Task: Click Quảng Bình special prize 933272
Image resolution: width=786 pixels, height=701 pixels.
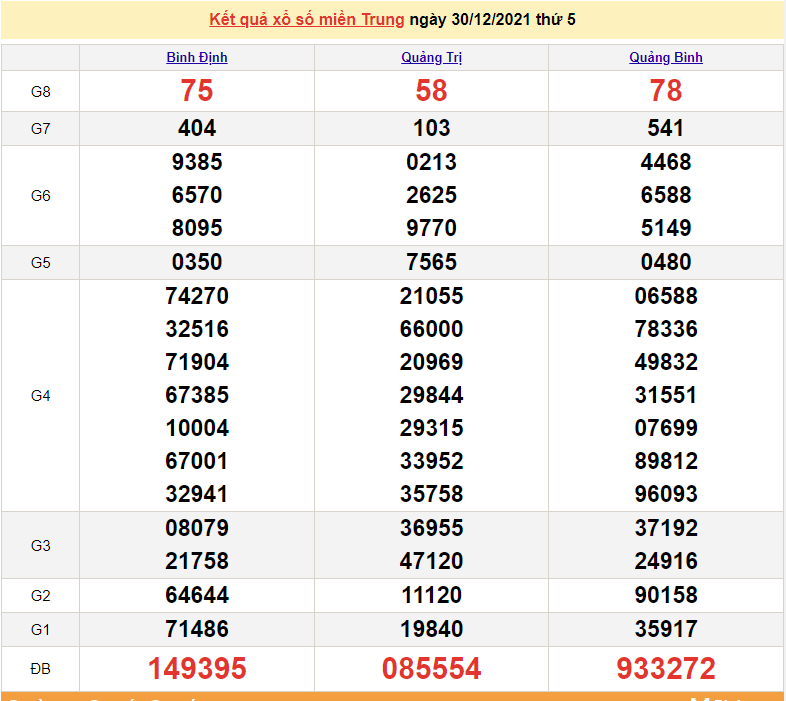Action: tap(666, 668)
